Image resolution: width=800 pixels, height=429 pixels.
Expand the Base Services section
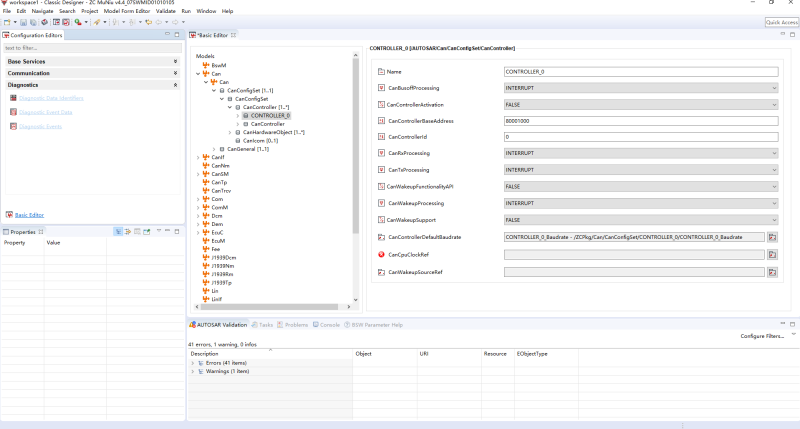(x=175, y=61)
